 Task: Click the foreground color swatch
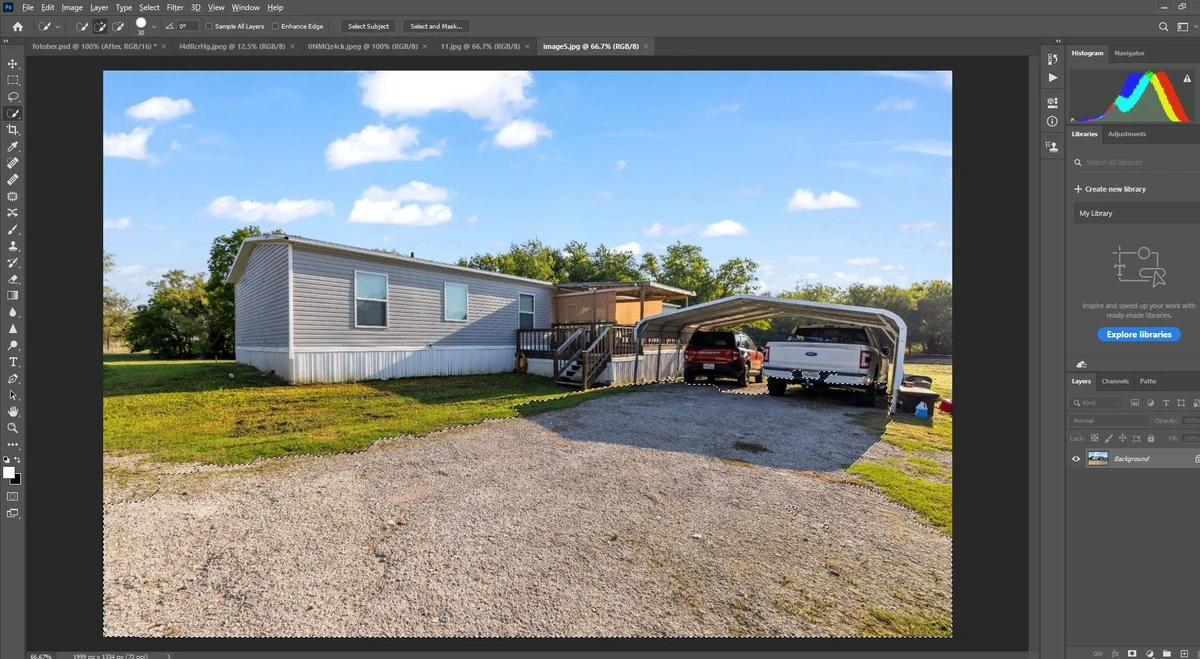[9, 473]
